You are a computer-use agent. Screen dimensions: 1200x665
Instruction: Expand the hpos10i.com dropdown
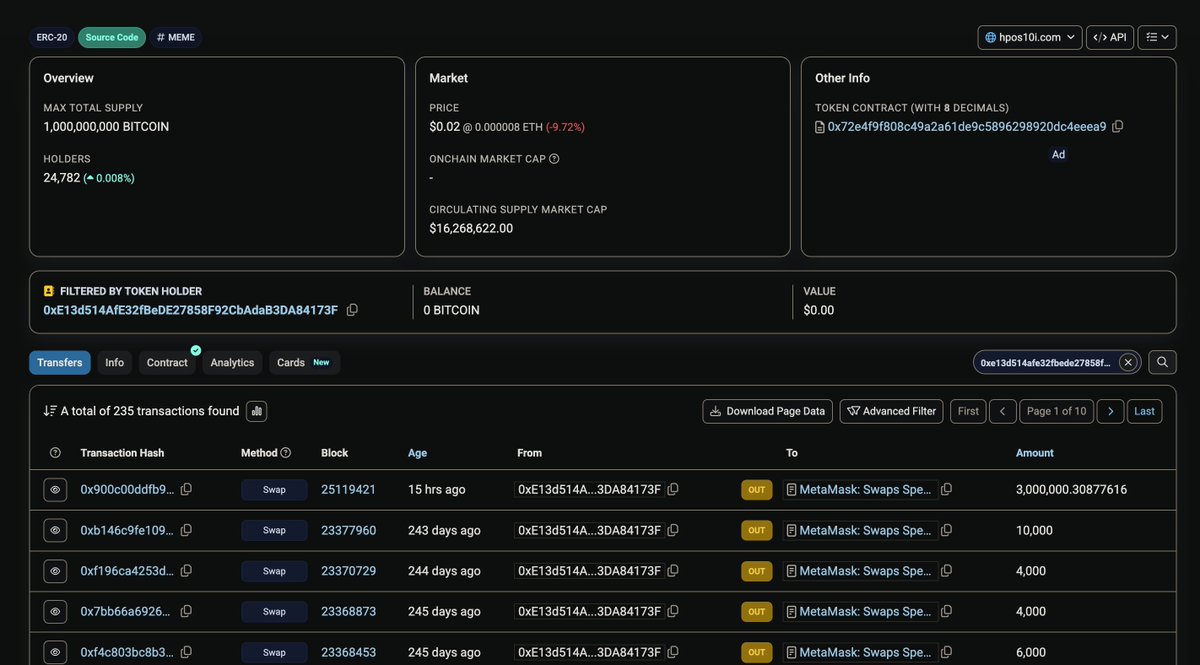pyautogui.click(x=1030, y=37)
